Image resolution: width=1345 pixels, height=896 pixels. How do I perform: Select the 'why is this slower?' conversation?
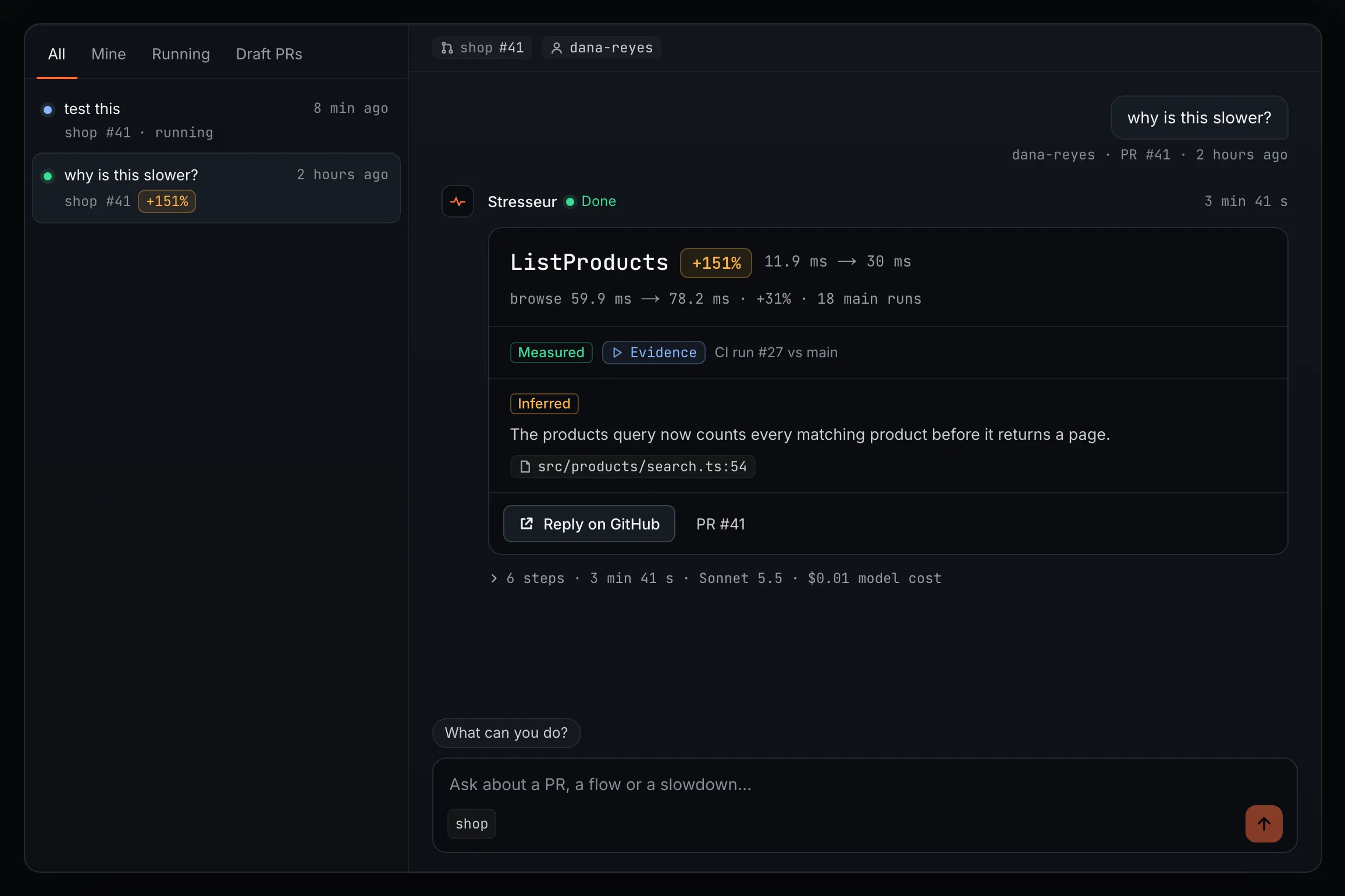(216, 188)
